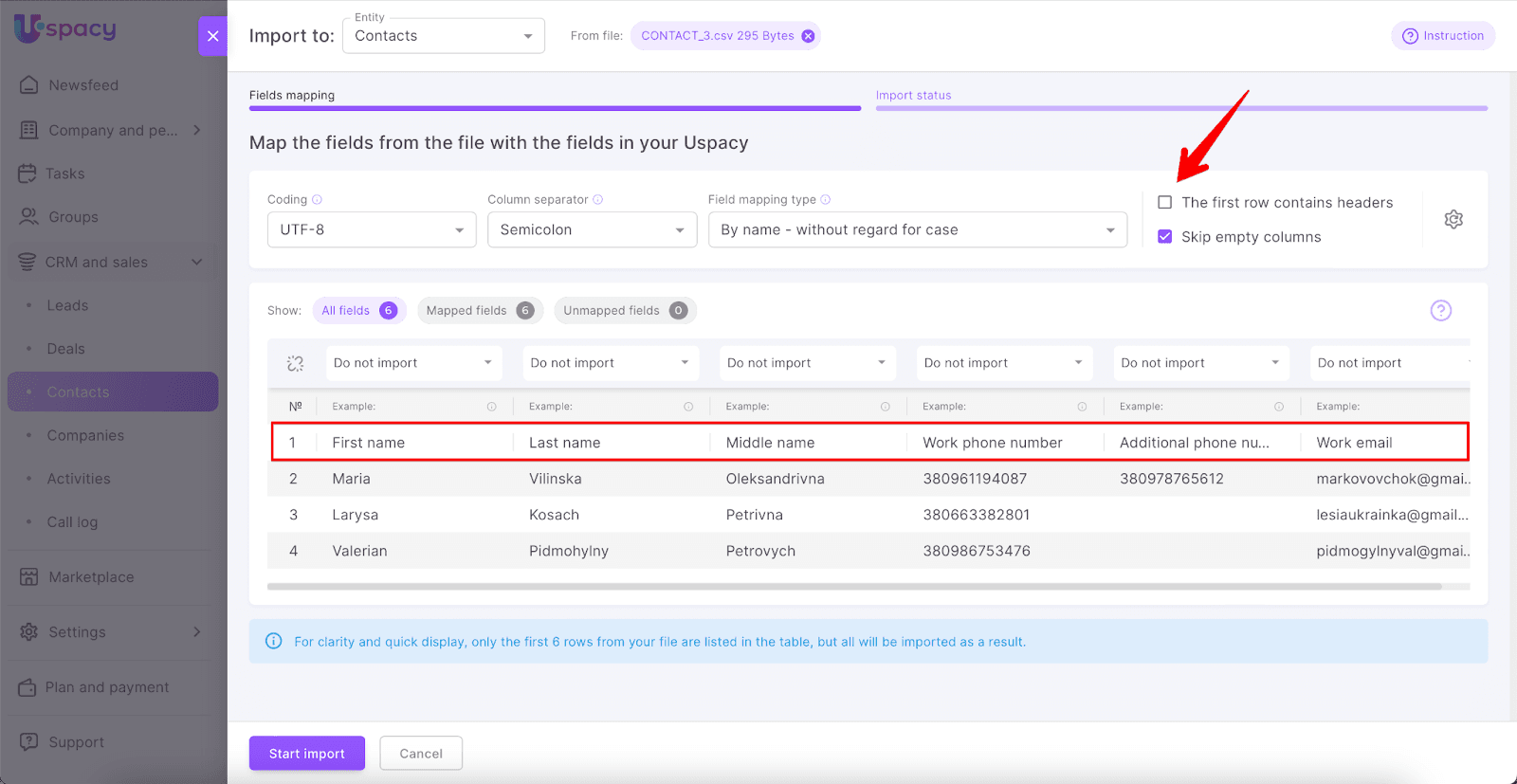Screen dimensions: 1517x784
Task: Switch to Import status tab
Action: 913,96
